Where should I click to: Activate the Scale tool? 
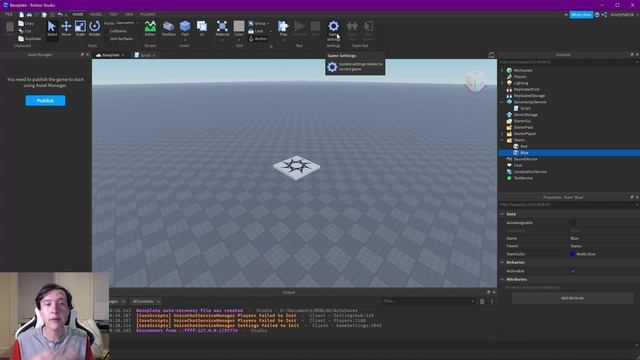coord(80,29)
